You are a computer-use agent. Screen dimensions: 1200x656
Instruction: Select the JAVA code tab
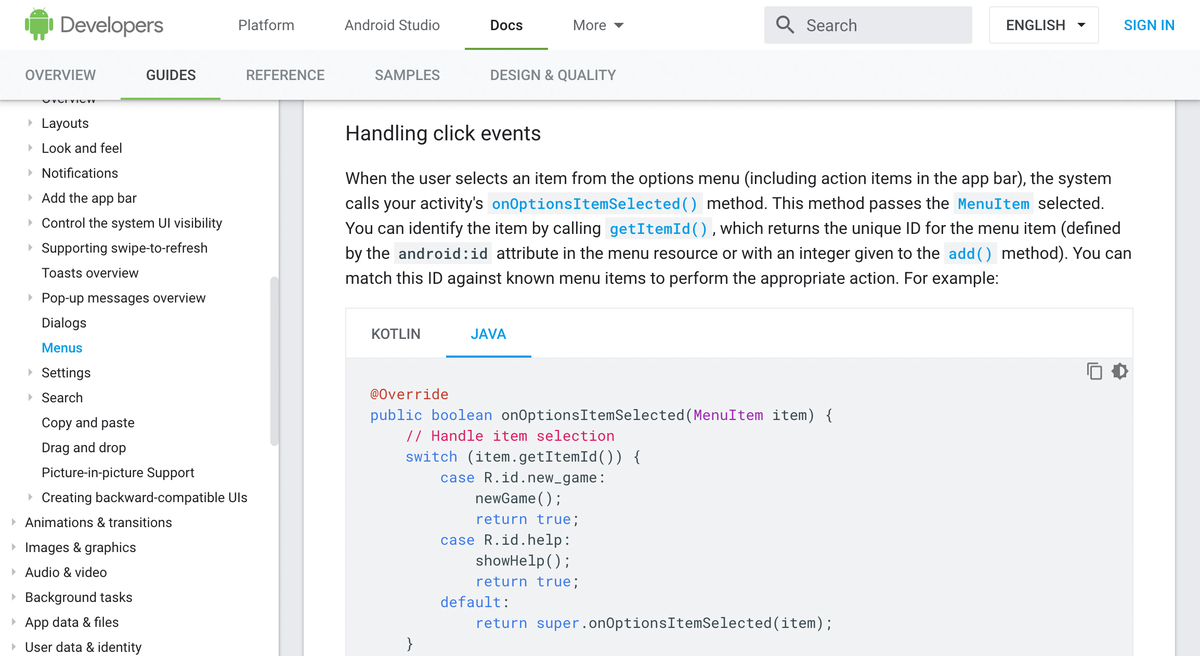(488, 334)
